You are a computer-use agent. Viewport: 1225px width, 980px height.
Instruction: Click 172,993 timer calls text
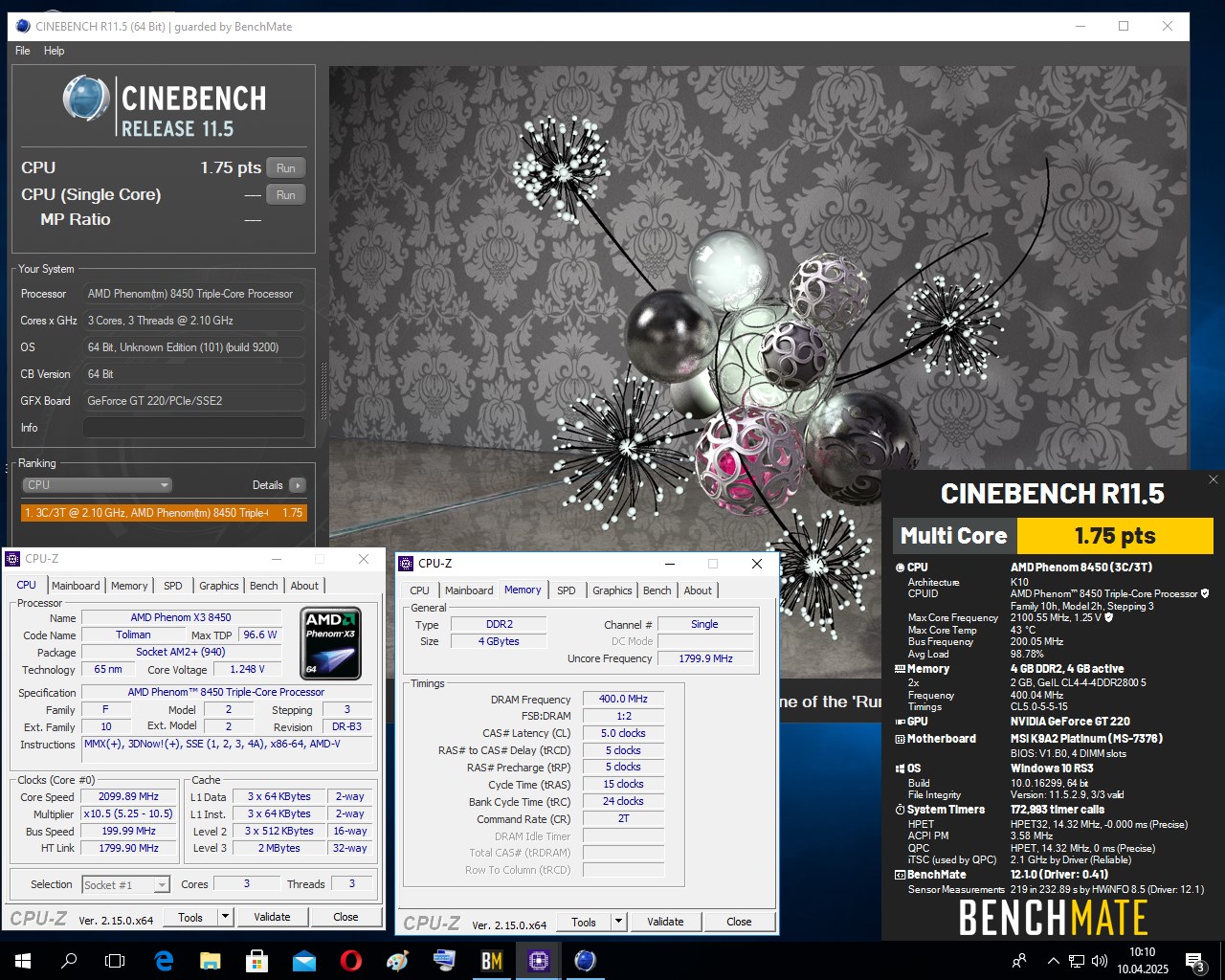[x=1058, y=810]
